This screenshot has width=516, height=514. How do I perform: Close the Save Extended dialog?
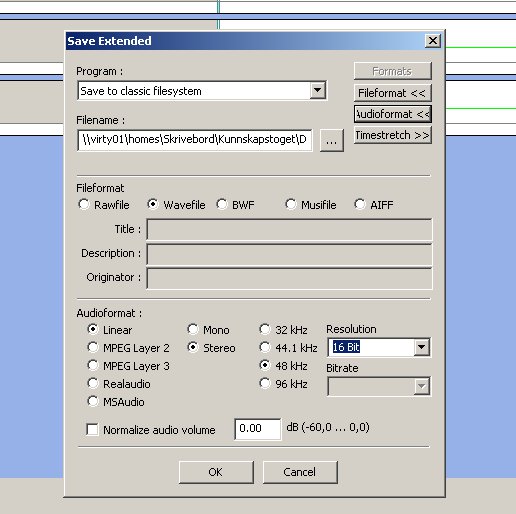[433, 41]
